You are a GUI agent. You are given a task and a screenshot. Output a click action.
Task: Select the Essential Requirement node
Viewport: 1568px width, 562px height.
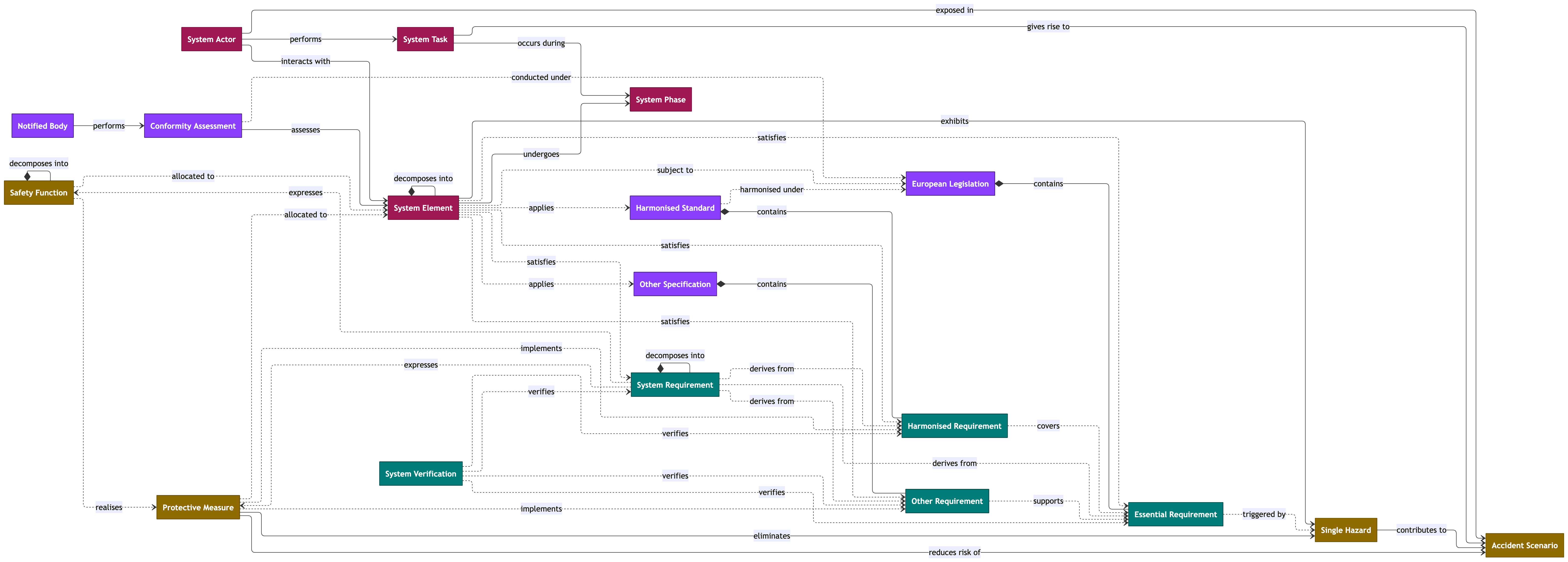[1175, 514]
